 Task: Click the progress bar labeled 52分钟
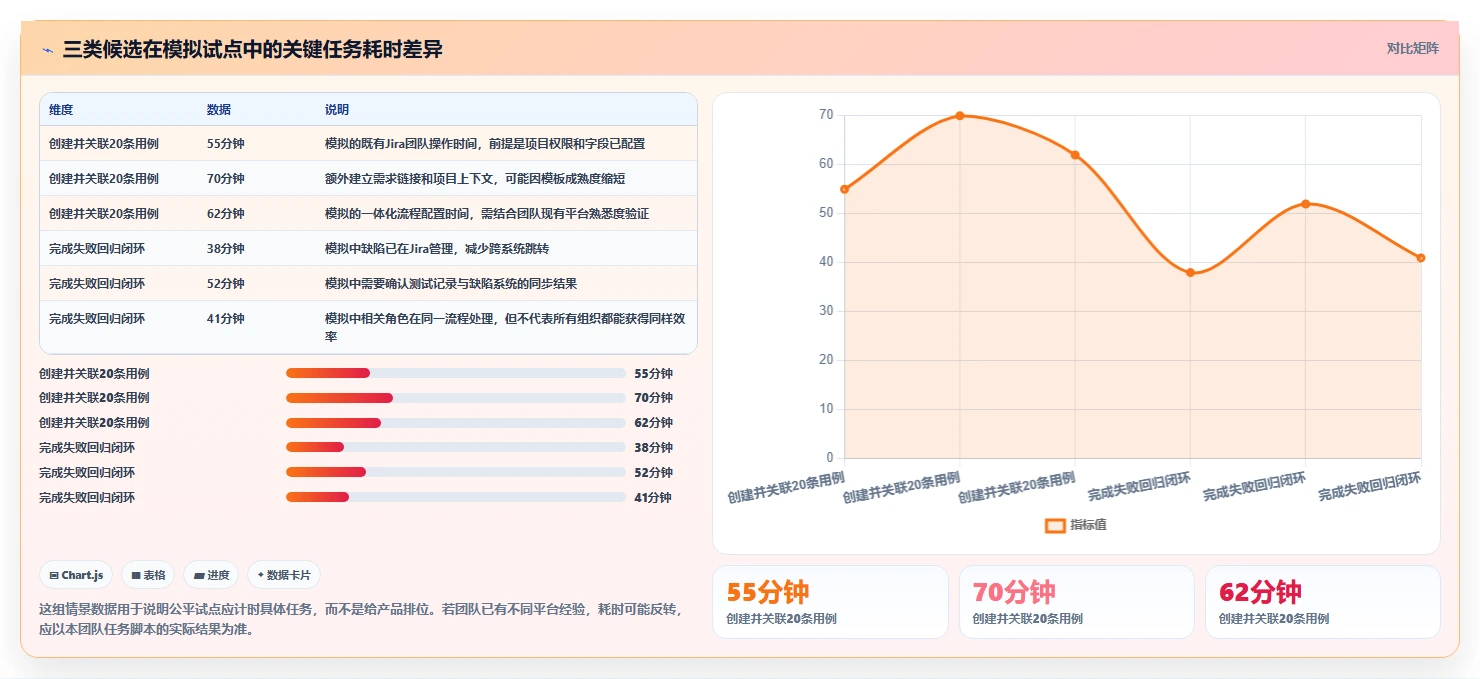click(456, 472)
